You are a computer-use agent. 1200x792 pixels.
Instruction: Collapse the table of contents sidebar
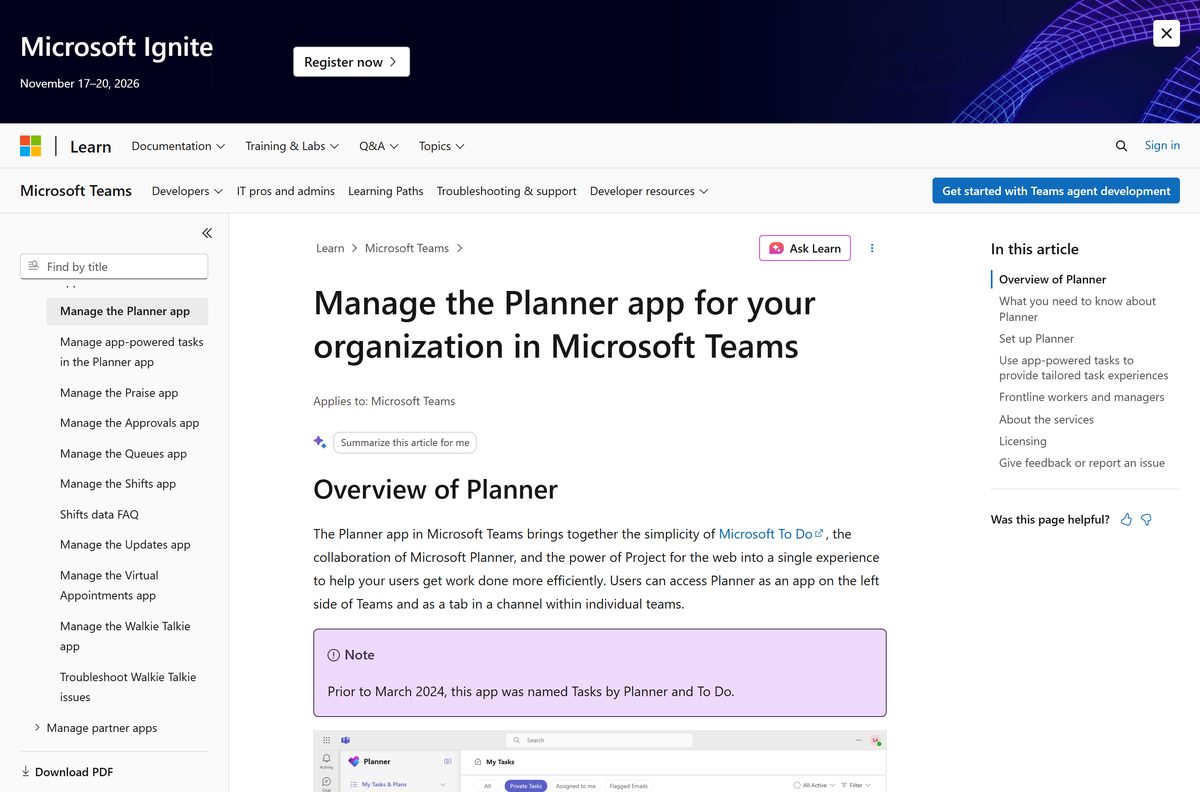207,233
